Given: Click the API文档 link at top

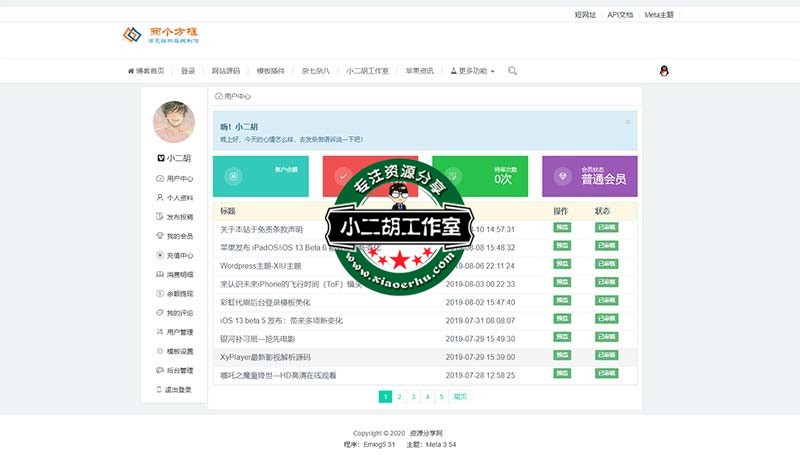Looking at the screenshot, I should tap(620, 15).
